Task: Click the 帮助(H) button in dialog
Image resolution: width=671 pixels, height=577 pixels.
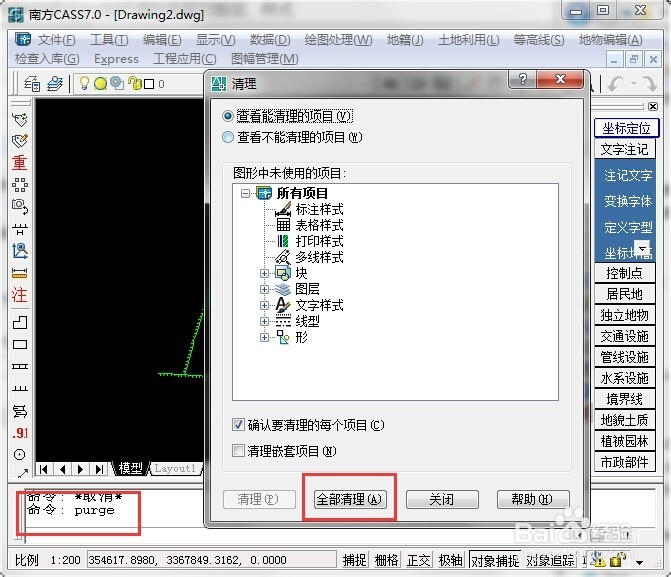Action: pyautogui.click(x=533, y=499)
